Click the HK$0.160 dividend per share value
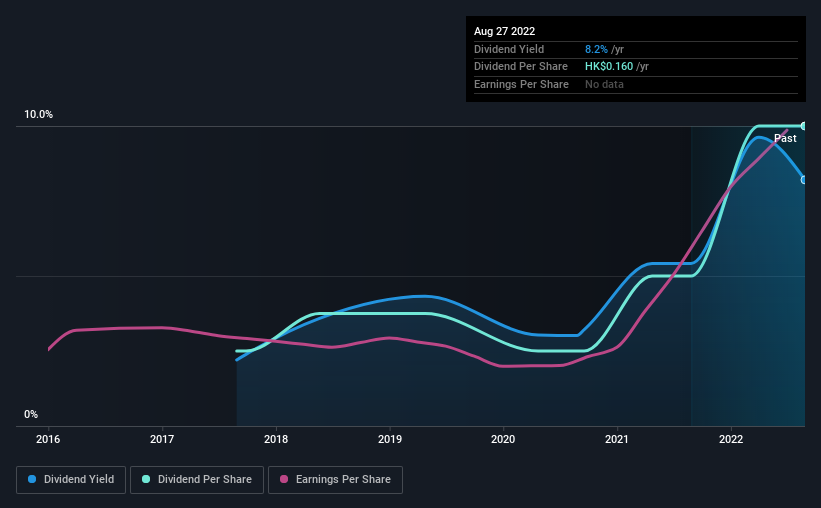 609,67
